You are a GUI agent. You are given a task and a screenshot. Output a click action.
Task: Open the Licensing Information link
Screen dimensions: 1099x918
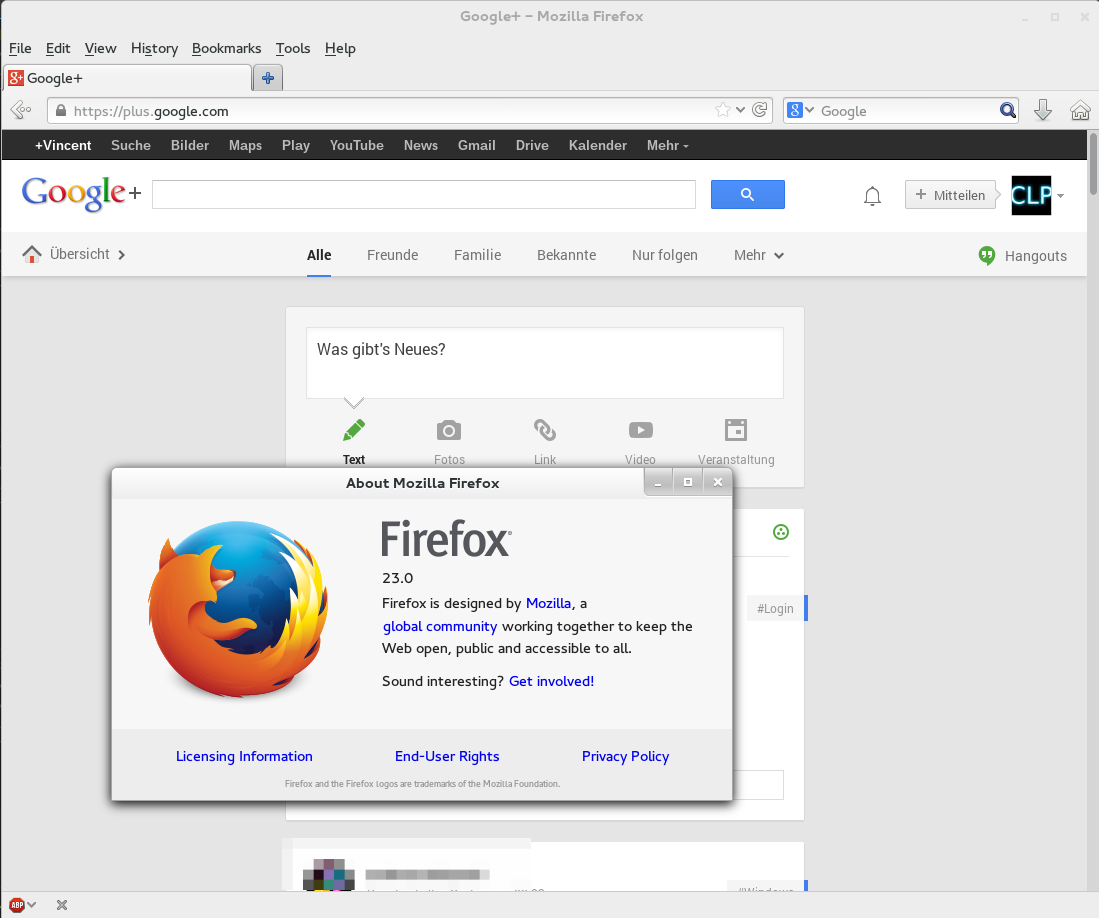coord(244,757)
